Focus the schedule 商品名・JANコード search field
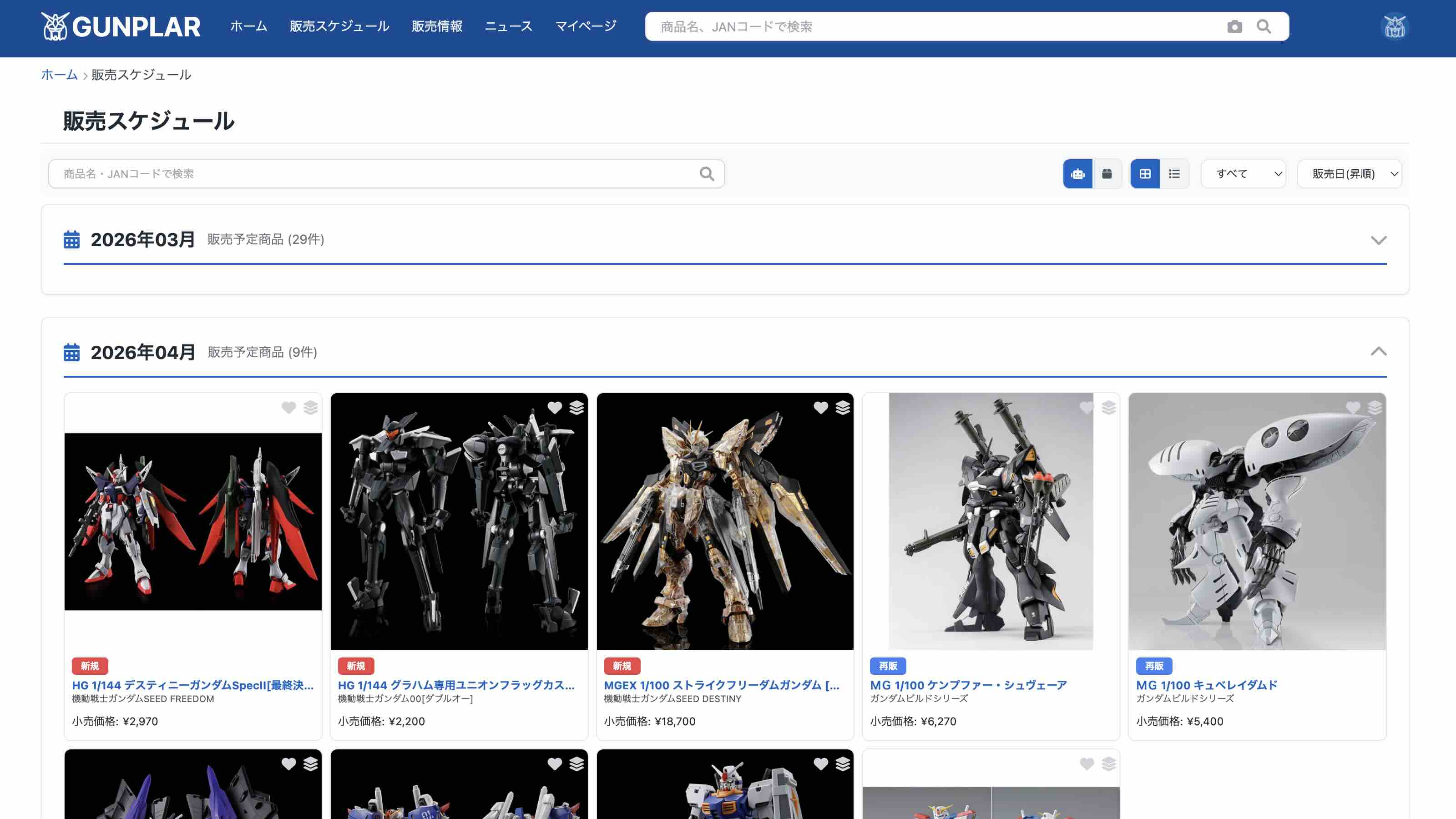 point(387,173)
